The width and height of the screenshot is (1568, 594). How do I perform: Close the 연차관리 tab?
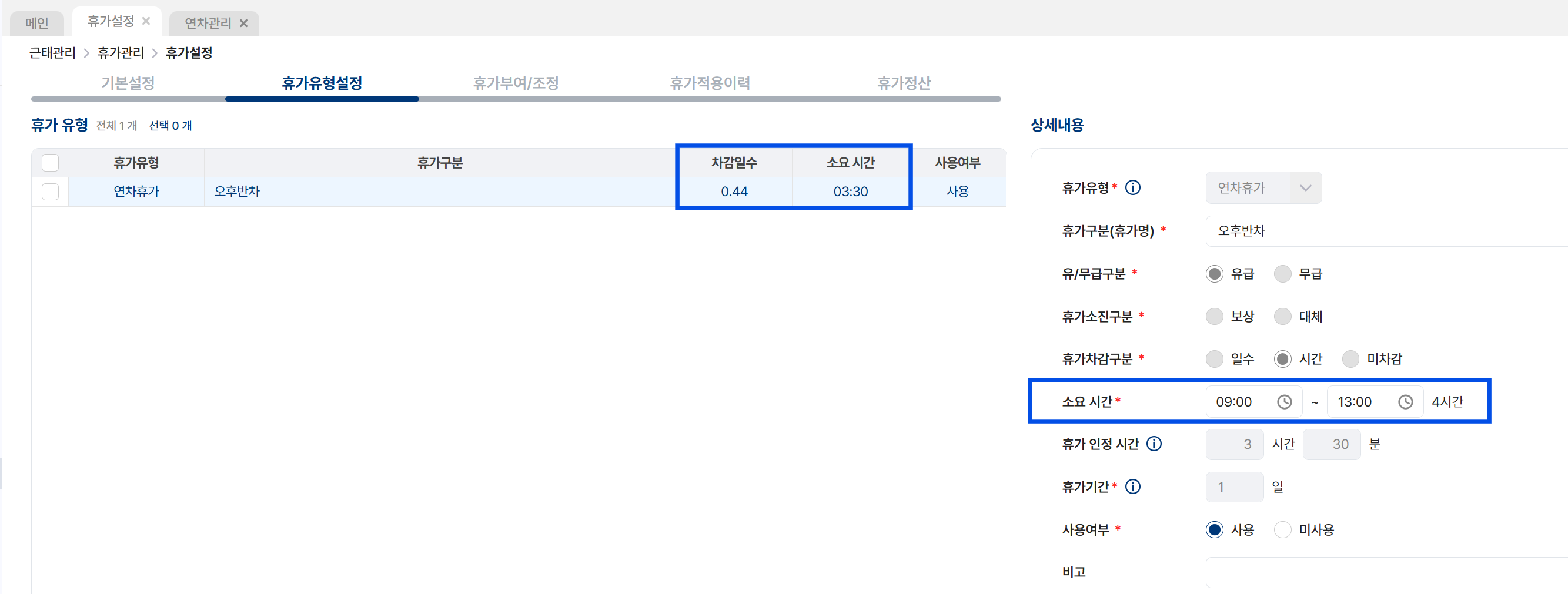[x=243, y=23]
